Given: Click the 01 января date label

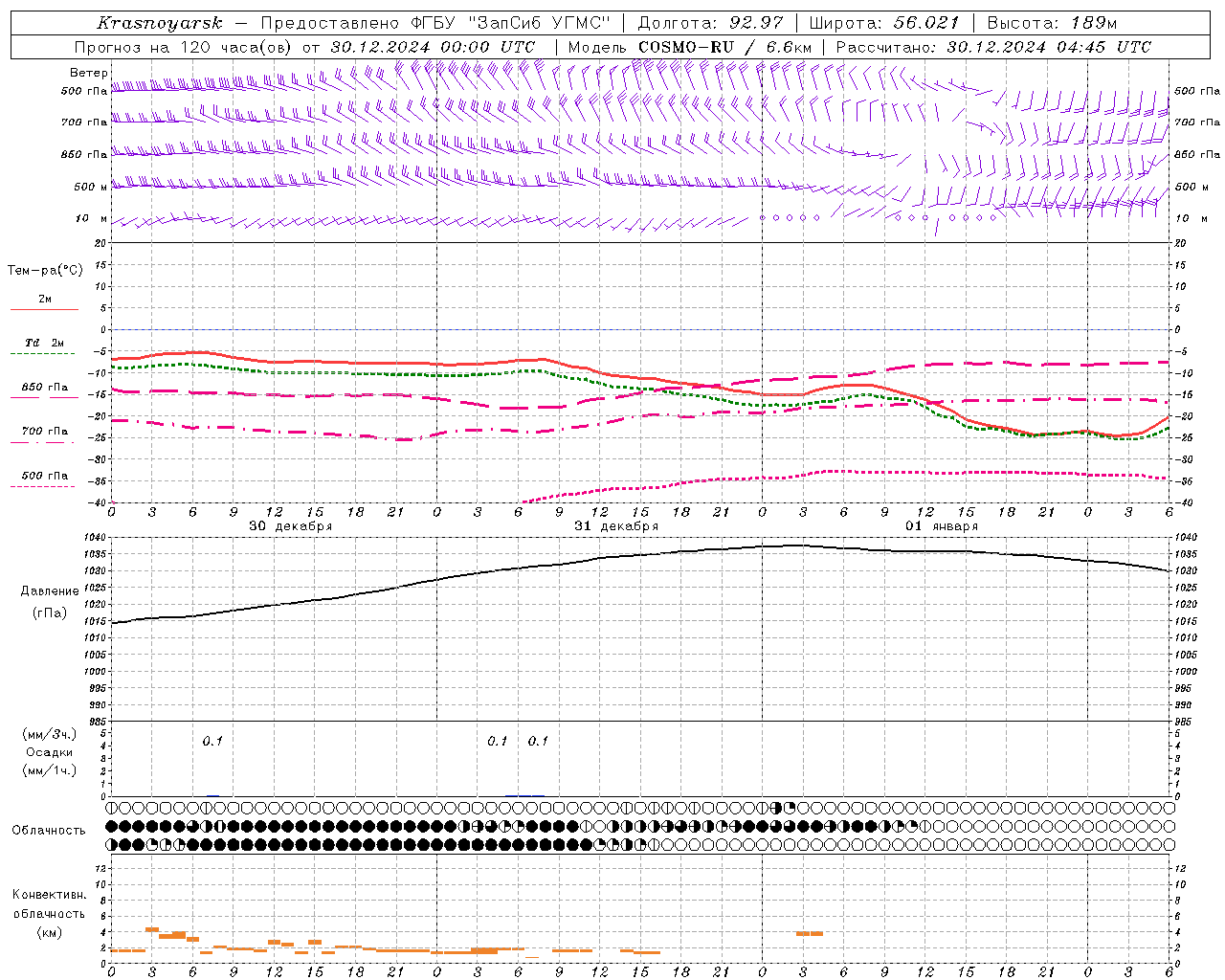Looking at the screenshot, I should [942, 526].
